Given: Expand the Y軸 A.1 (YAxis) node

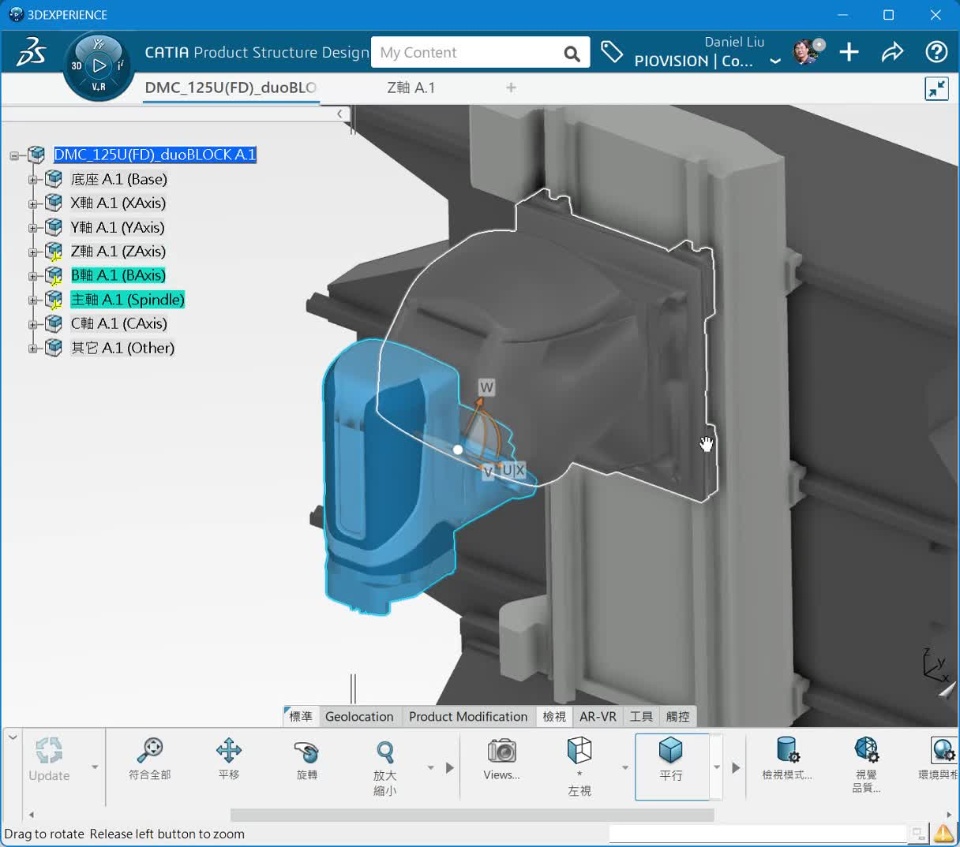Looking at the screenshot, I should click(32, 228).
